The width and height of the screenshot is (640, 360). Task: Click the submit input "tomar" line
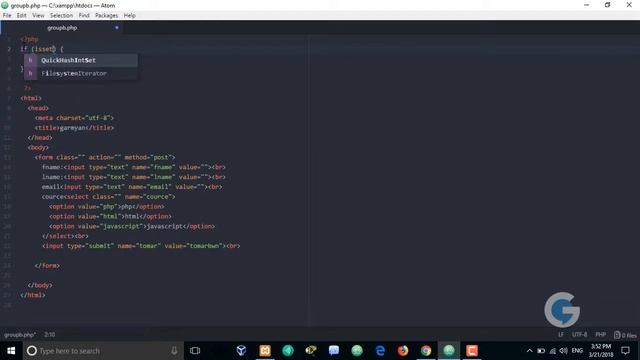[141, 246]
